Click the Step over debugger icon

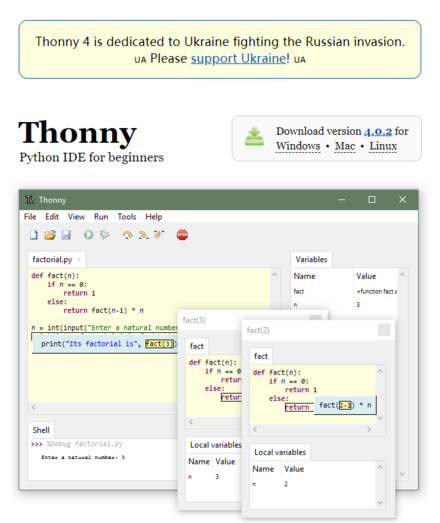pyautogui.click(x=127, y=235)
